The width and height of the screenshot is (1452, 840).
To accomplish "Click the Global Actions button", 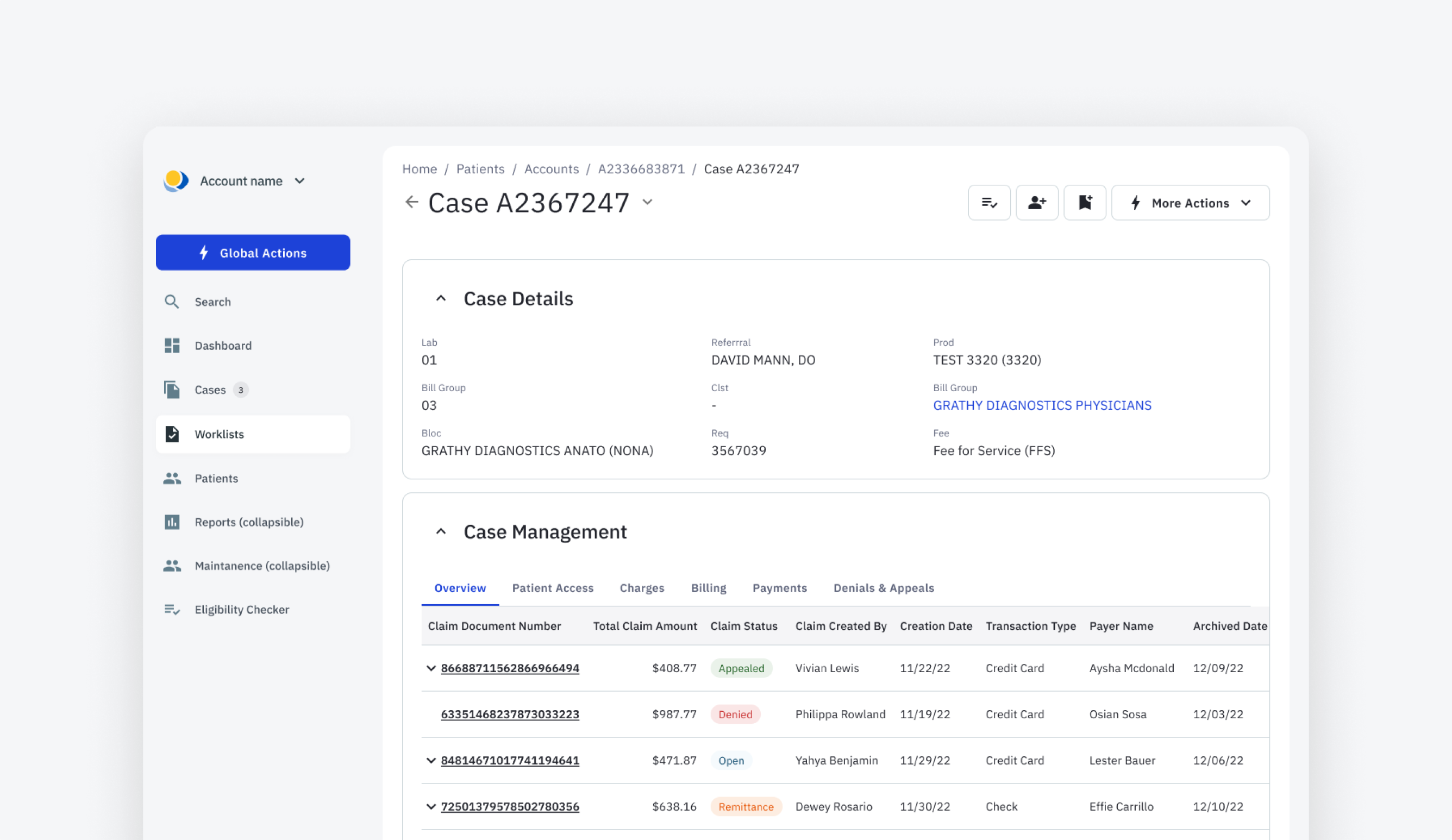I will [x=253, y=252].
